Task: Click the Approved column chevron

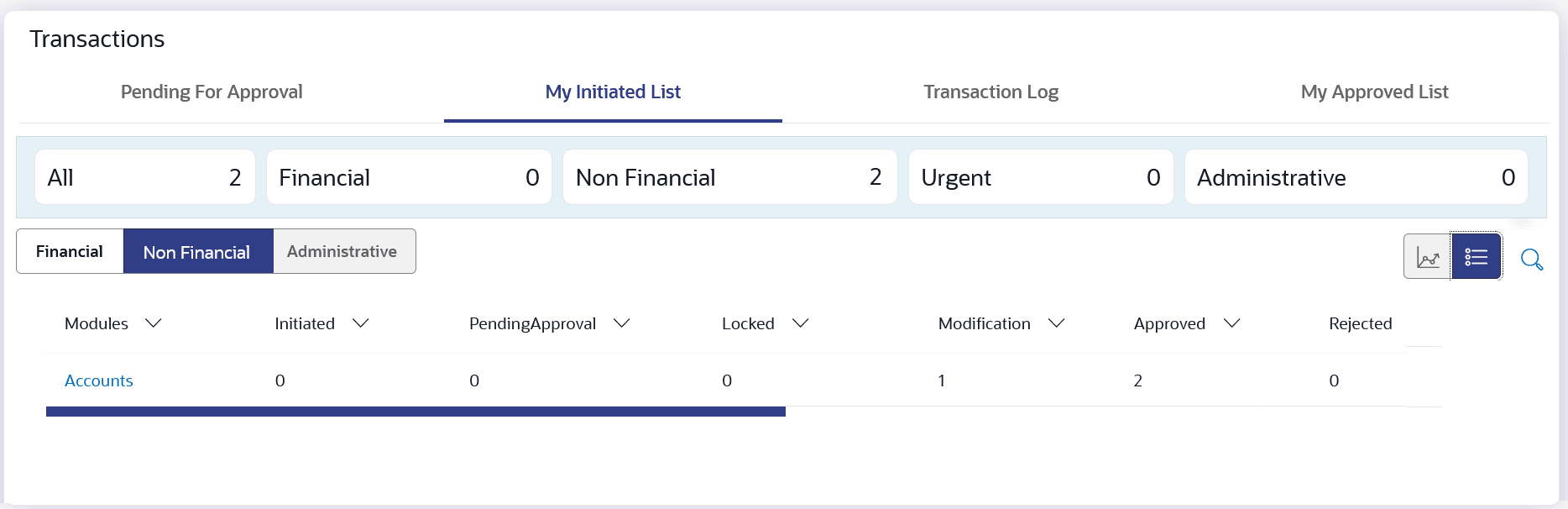Action: pos(1231,323)
